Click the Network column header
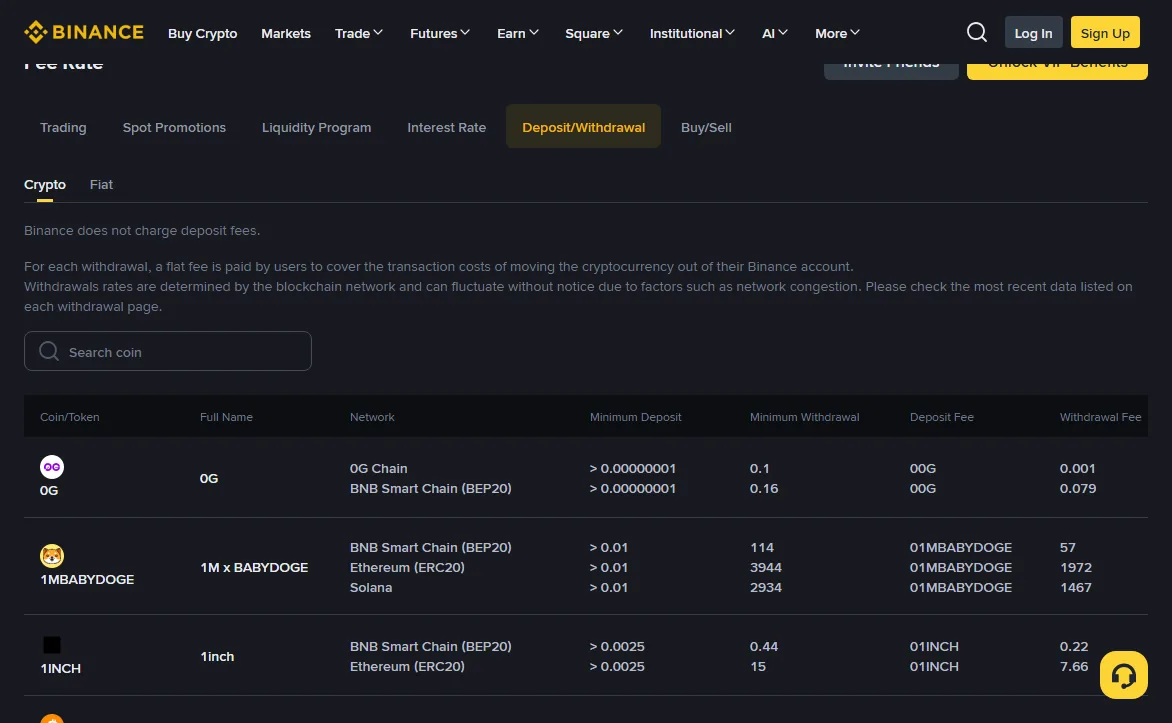This screenshot has height=723, width=1172. click(x=371, y=416)
